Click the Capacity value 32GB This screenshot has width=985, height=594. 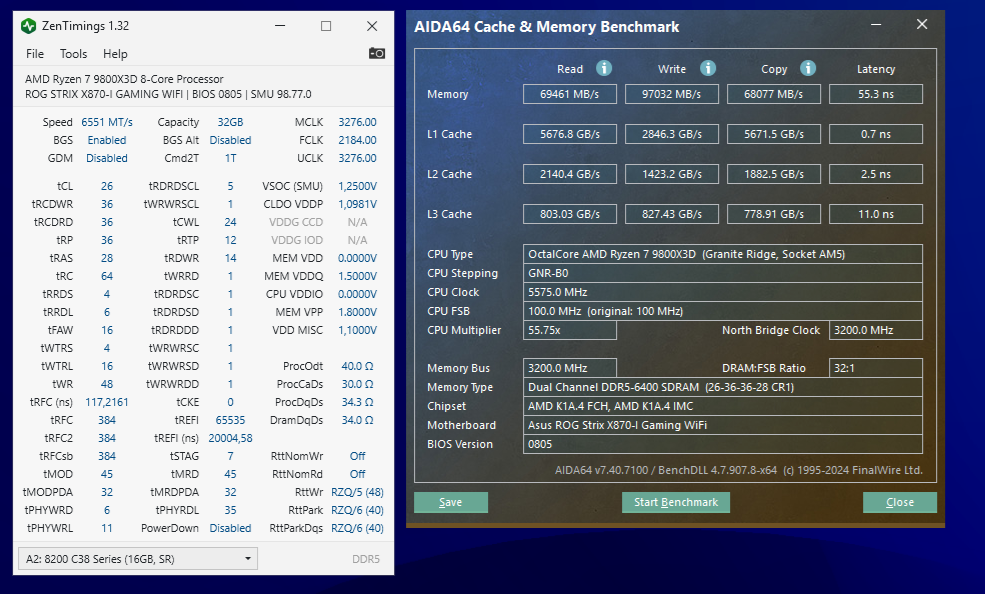[231, 122]
